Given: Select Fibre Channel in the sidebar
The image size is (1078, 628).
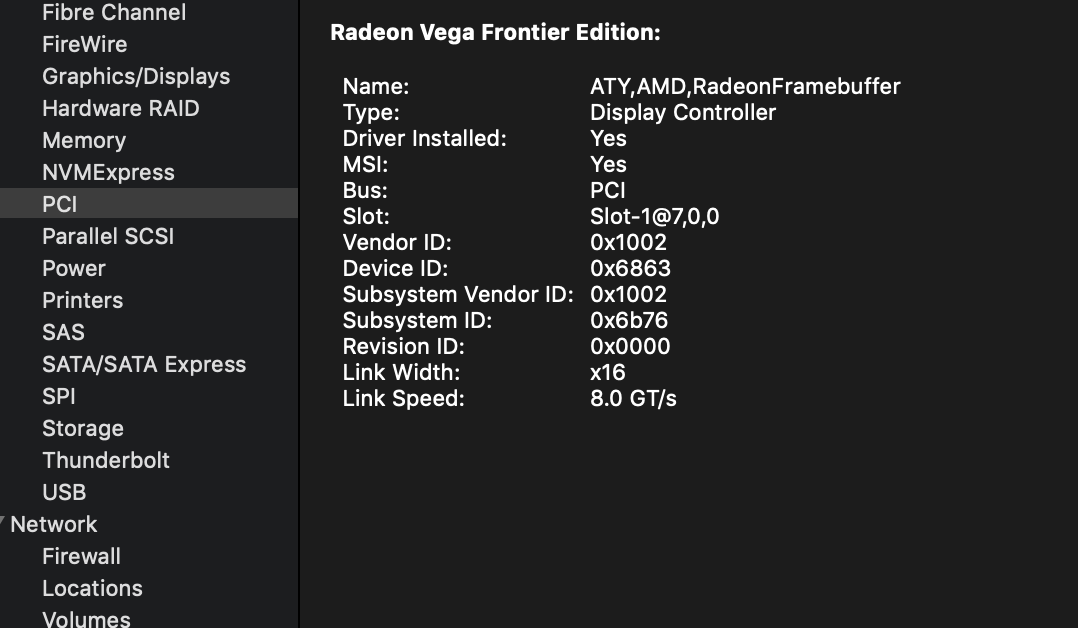Looking at the screenshot, I should (x=113, y=13).
